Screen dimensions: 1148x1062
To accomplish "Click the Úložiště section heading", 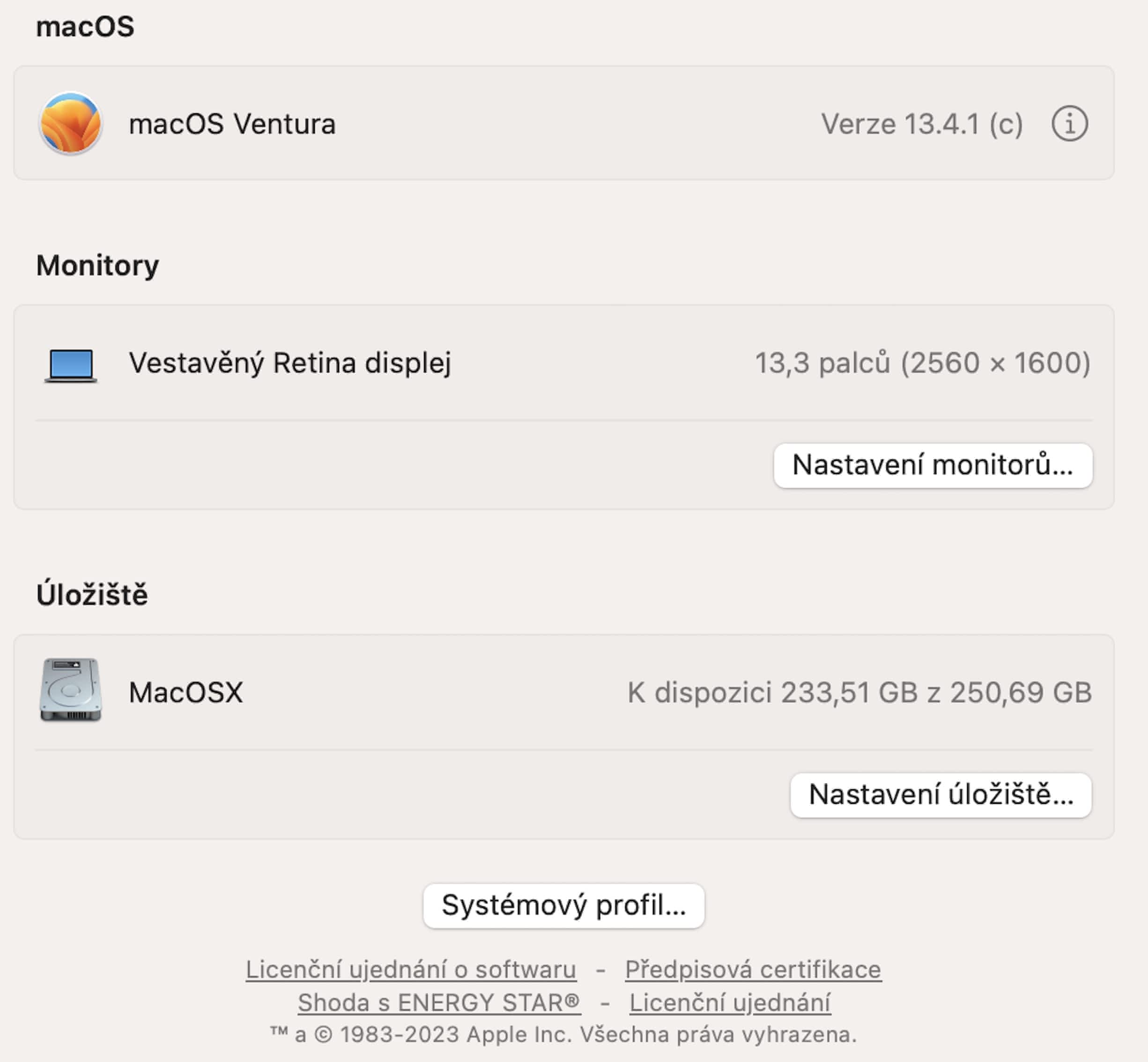I will tap(92, 595).
